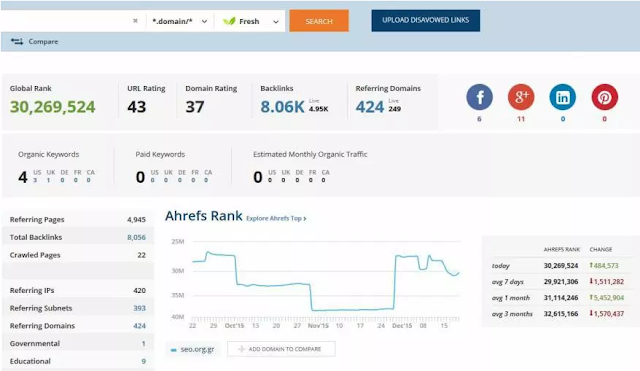Open the *.domain/* mode dropdown
The width and height of the screenshot is (640, 371).
179,21
